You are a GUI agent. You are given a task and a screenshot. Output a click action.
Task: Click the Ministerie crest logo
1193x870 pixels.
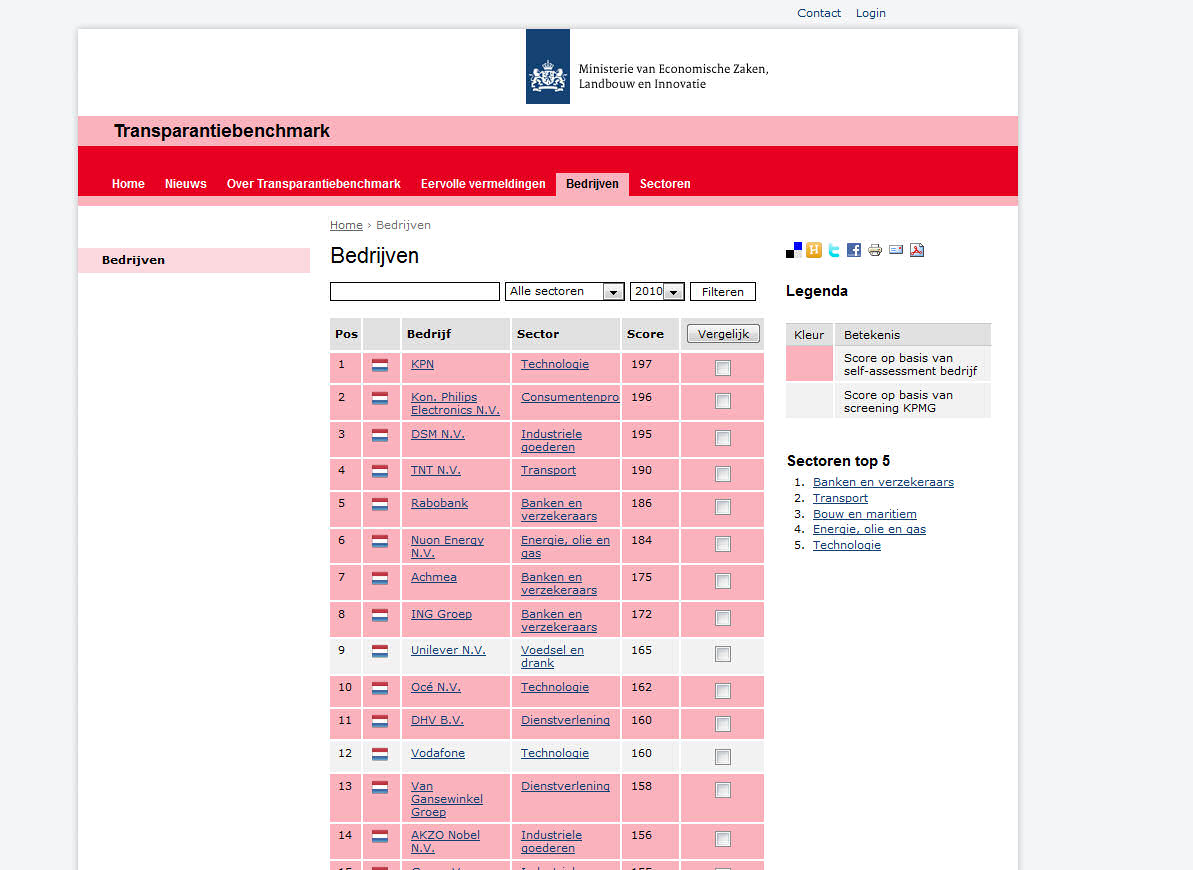548,66
